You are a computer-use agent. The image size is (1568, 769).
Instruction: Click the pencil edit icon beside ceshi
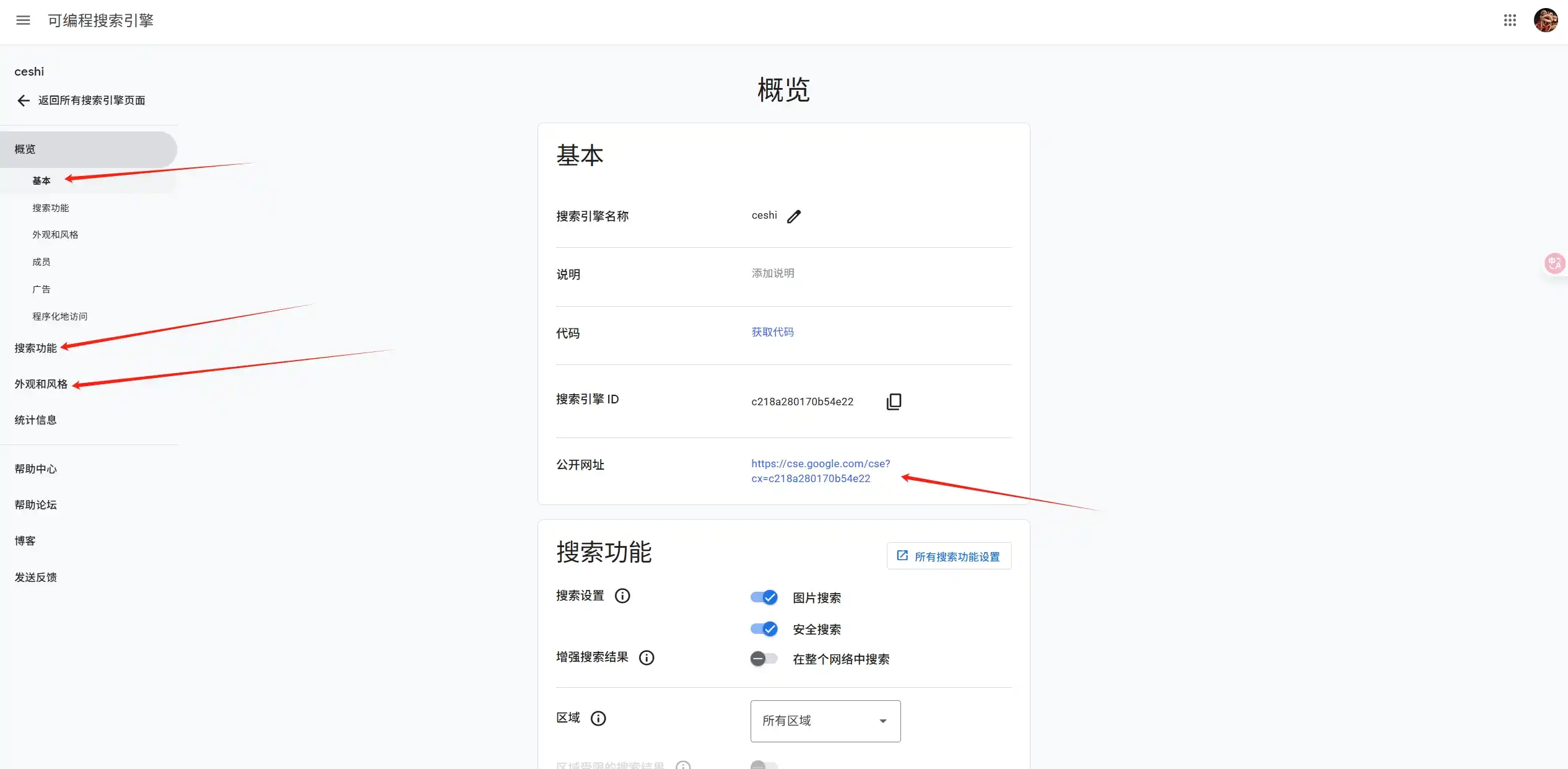794,216
